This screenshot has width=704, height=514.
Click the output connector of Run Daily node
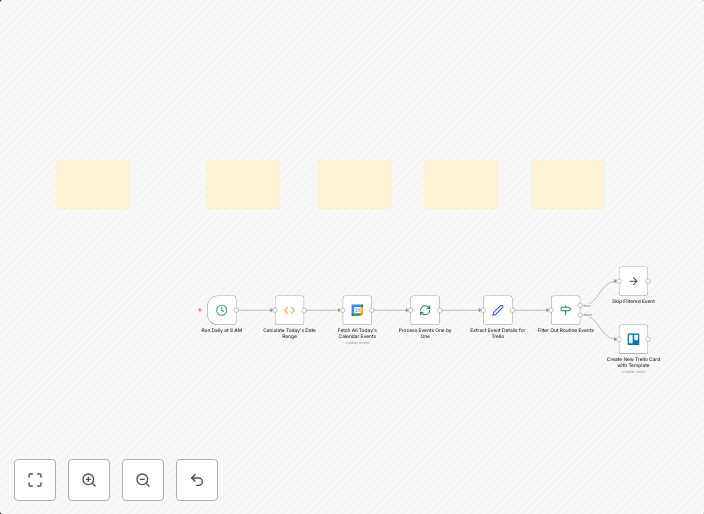(x=237, y=310)
